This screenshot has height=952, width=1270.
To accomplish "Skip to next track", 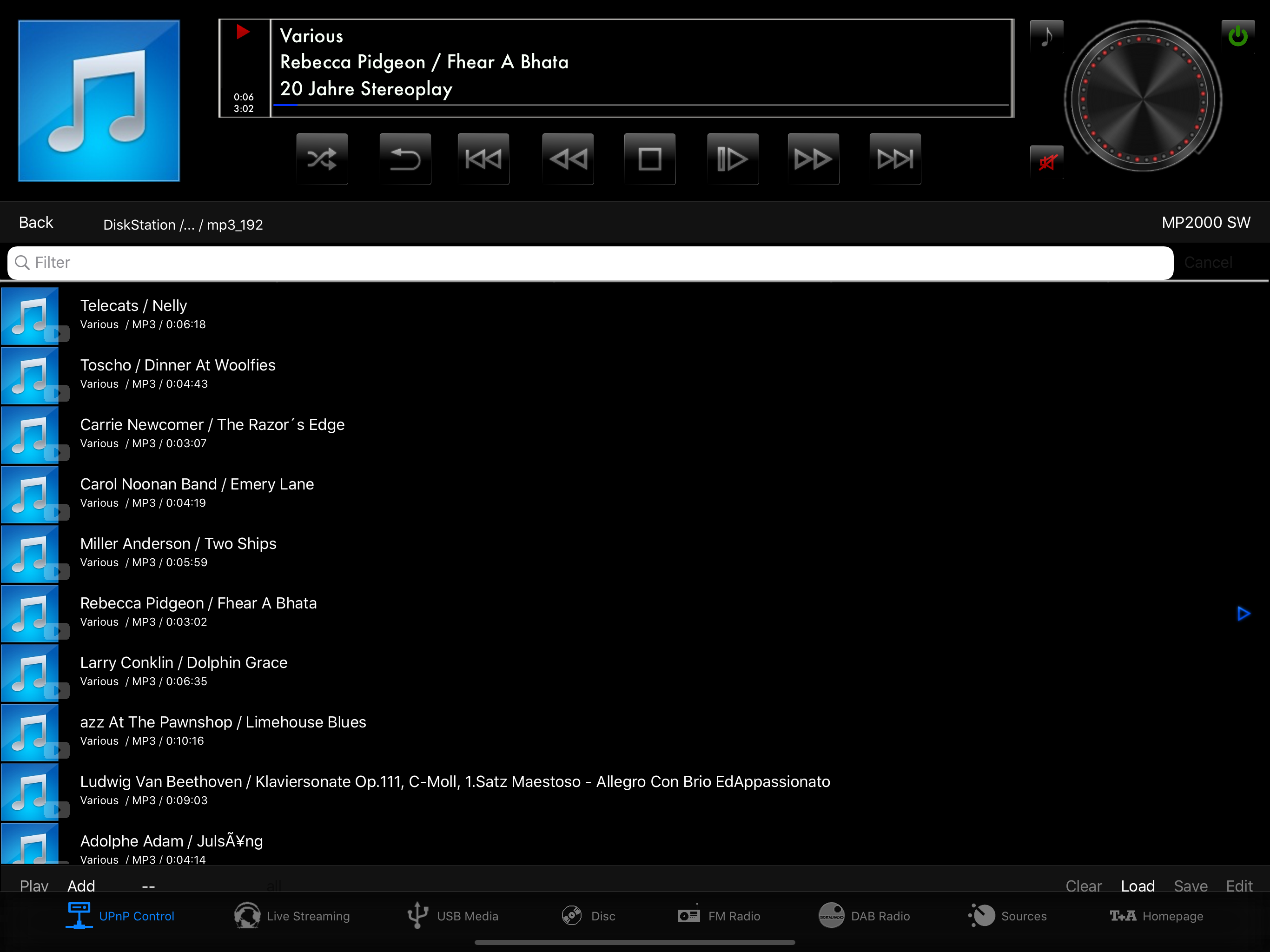I will point(896,159).
